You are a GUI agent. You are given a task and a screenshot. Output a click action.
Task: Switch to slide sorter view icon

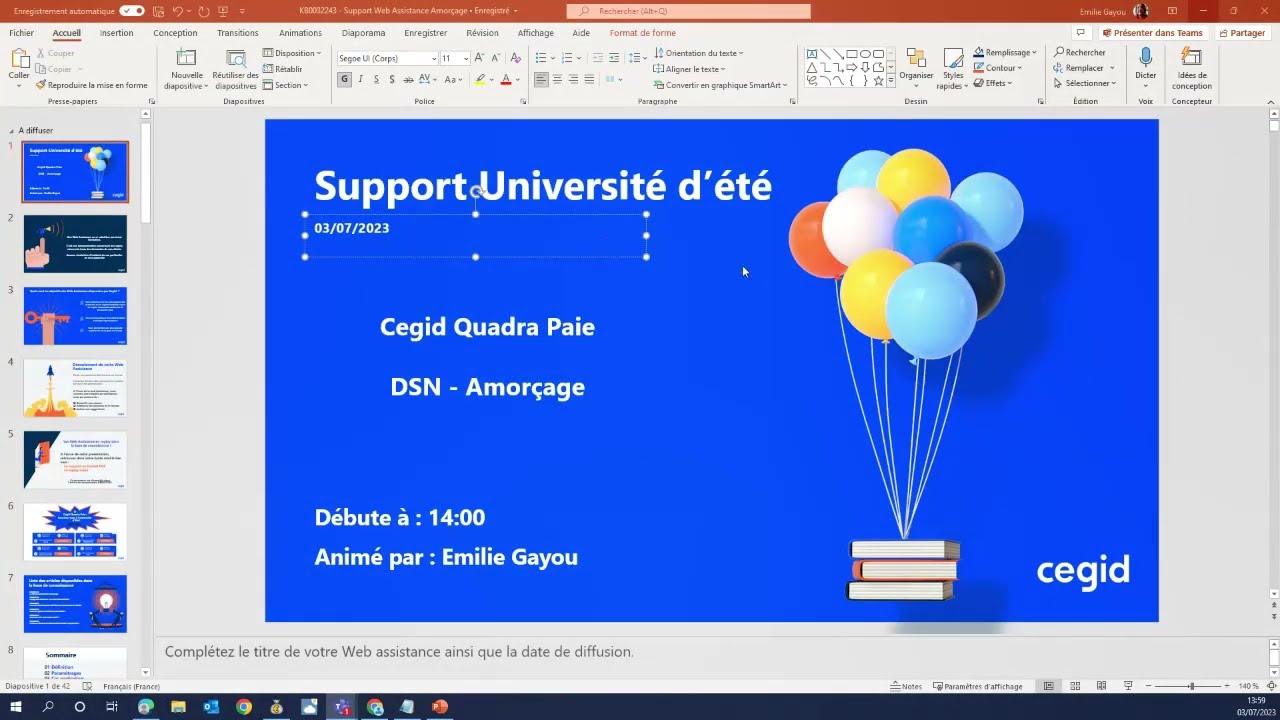coord(1075,686)
